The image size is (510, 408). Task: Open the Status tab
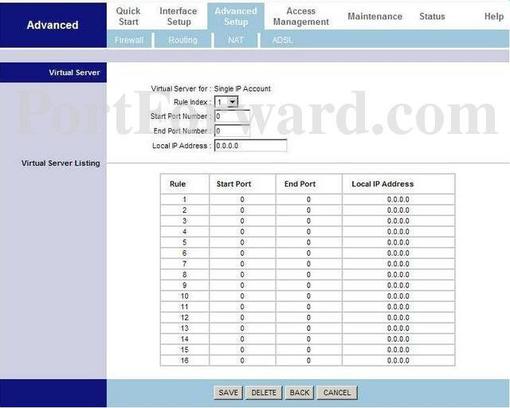[x=432, y=16]
